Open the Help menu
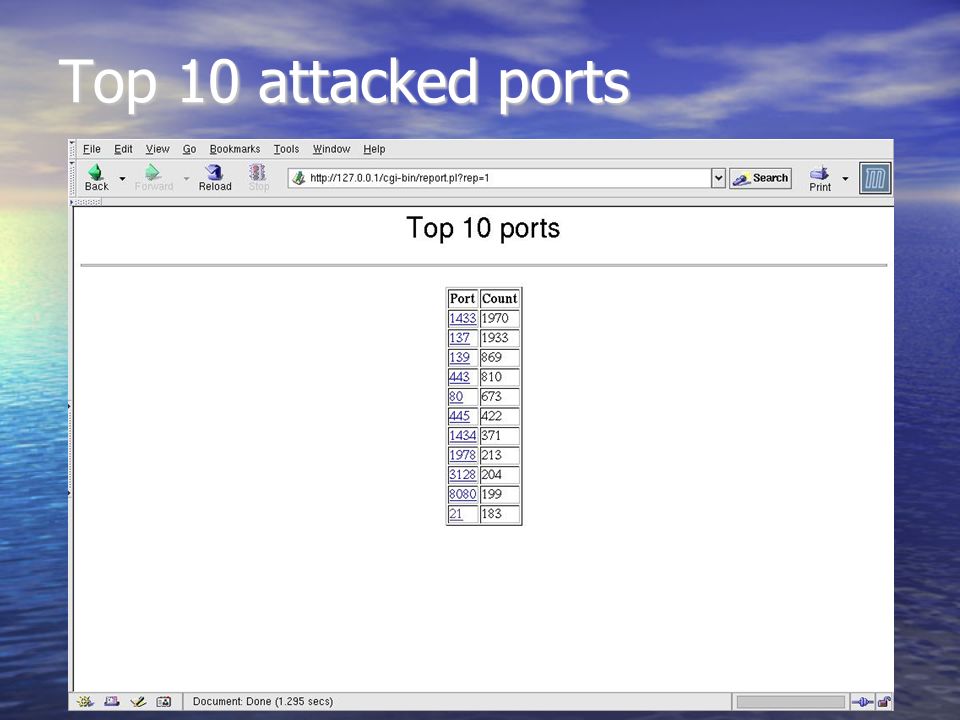Image resolution: width=960 pixels, height=720 pixels. click(x=374, y=149)
